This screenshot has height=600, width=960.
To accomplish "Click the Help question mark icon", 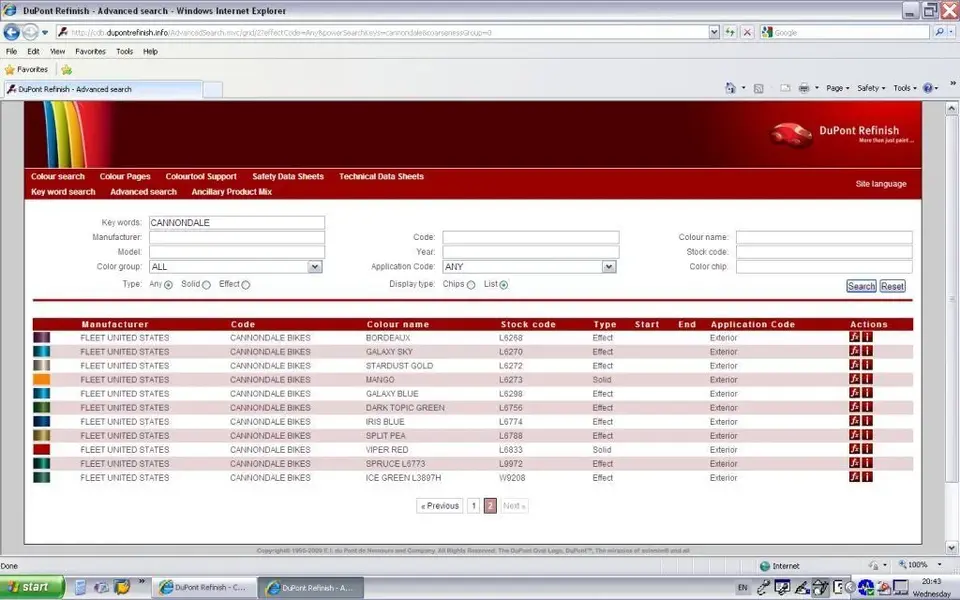I will [x=928, y=88].
